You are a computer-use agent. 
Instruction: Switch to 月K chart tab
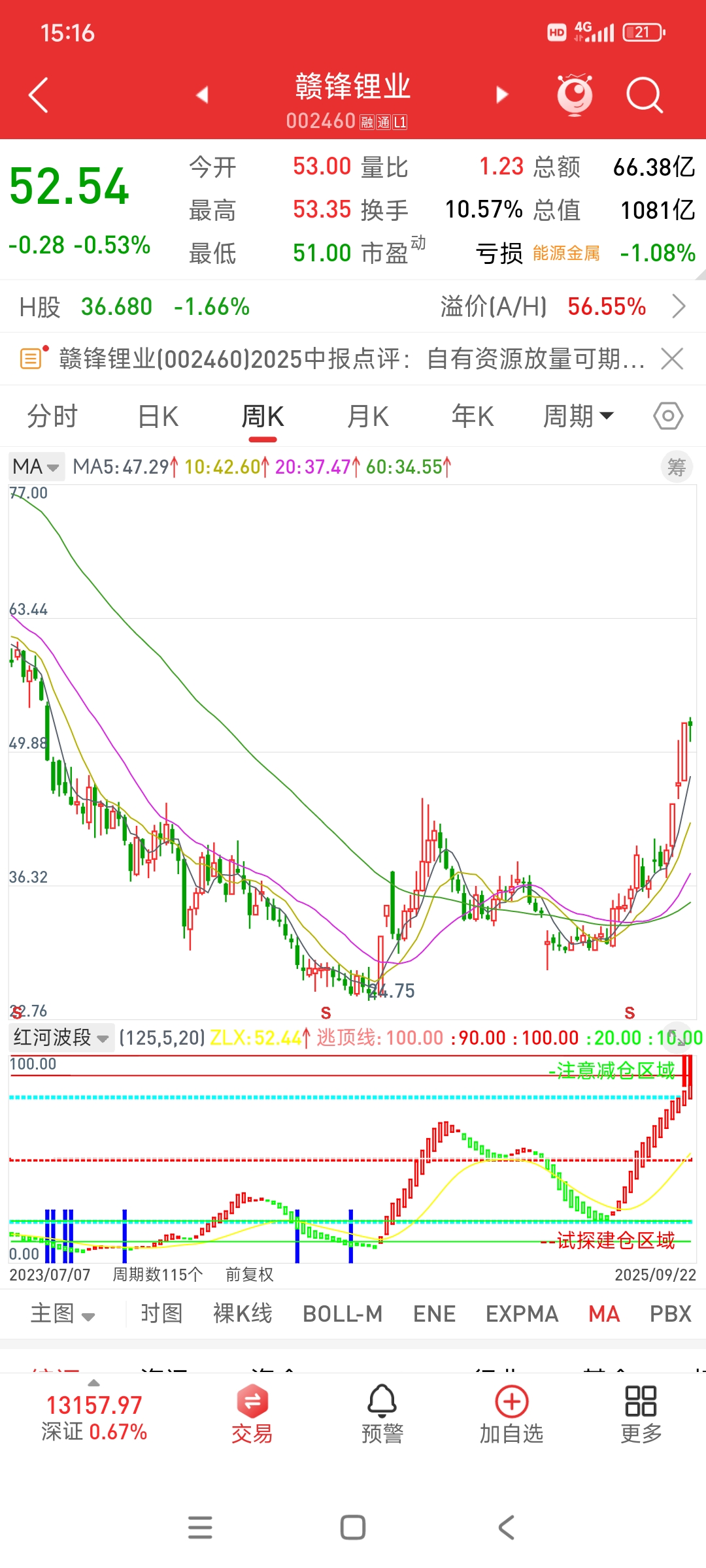[x=368, y=416]
